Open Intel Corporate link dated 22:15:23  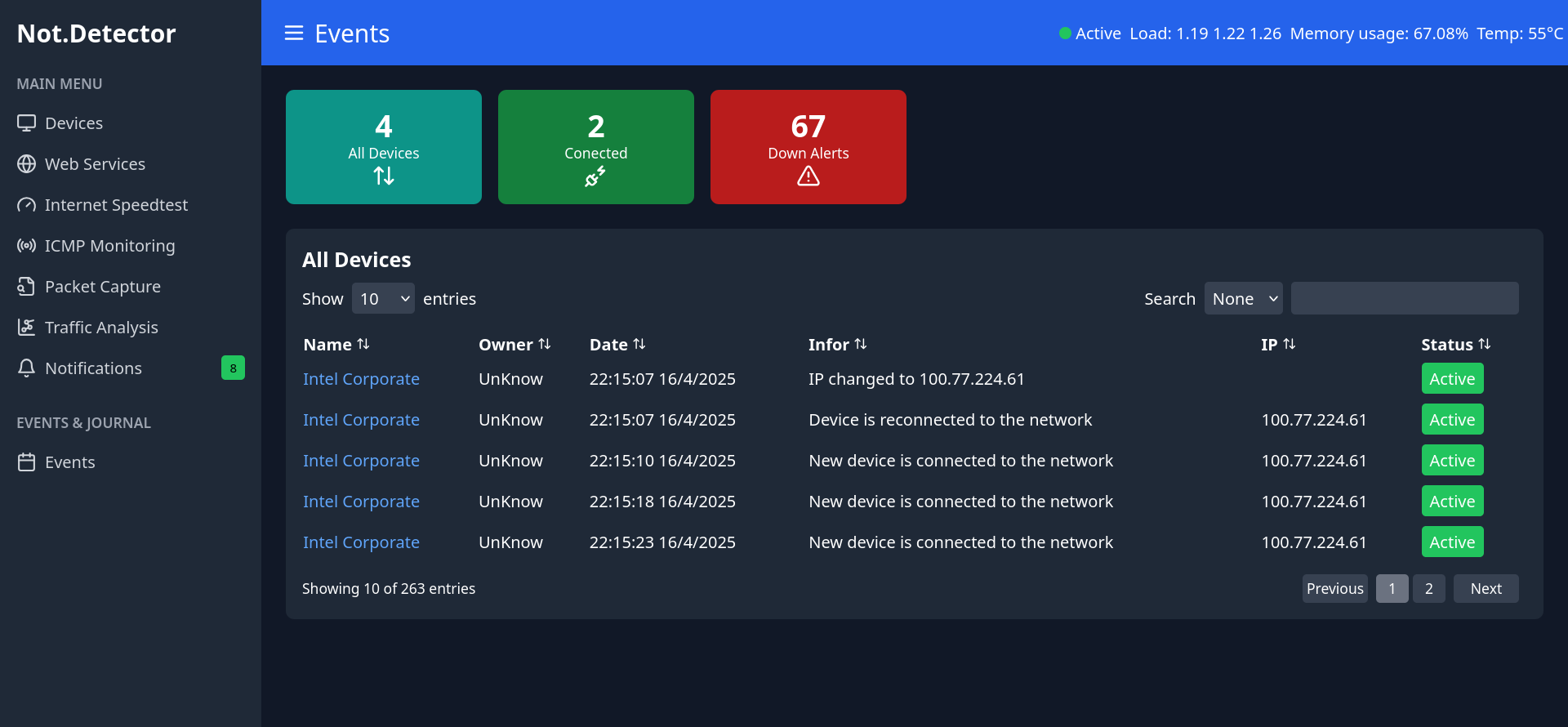(x=361, y=542)
